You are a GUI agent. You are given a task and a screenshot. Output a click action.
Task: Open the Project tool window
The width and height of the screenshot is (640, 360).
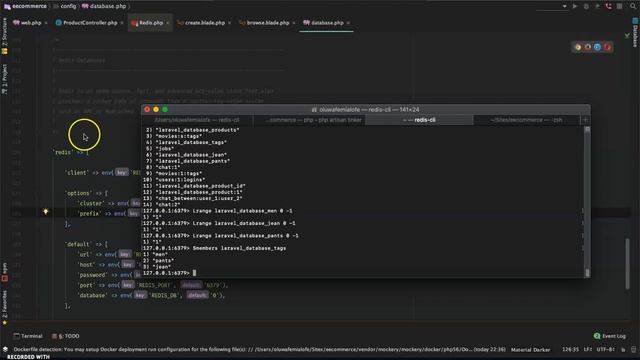pyautogui.click(x=4, y=79)
